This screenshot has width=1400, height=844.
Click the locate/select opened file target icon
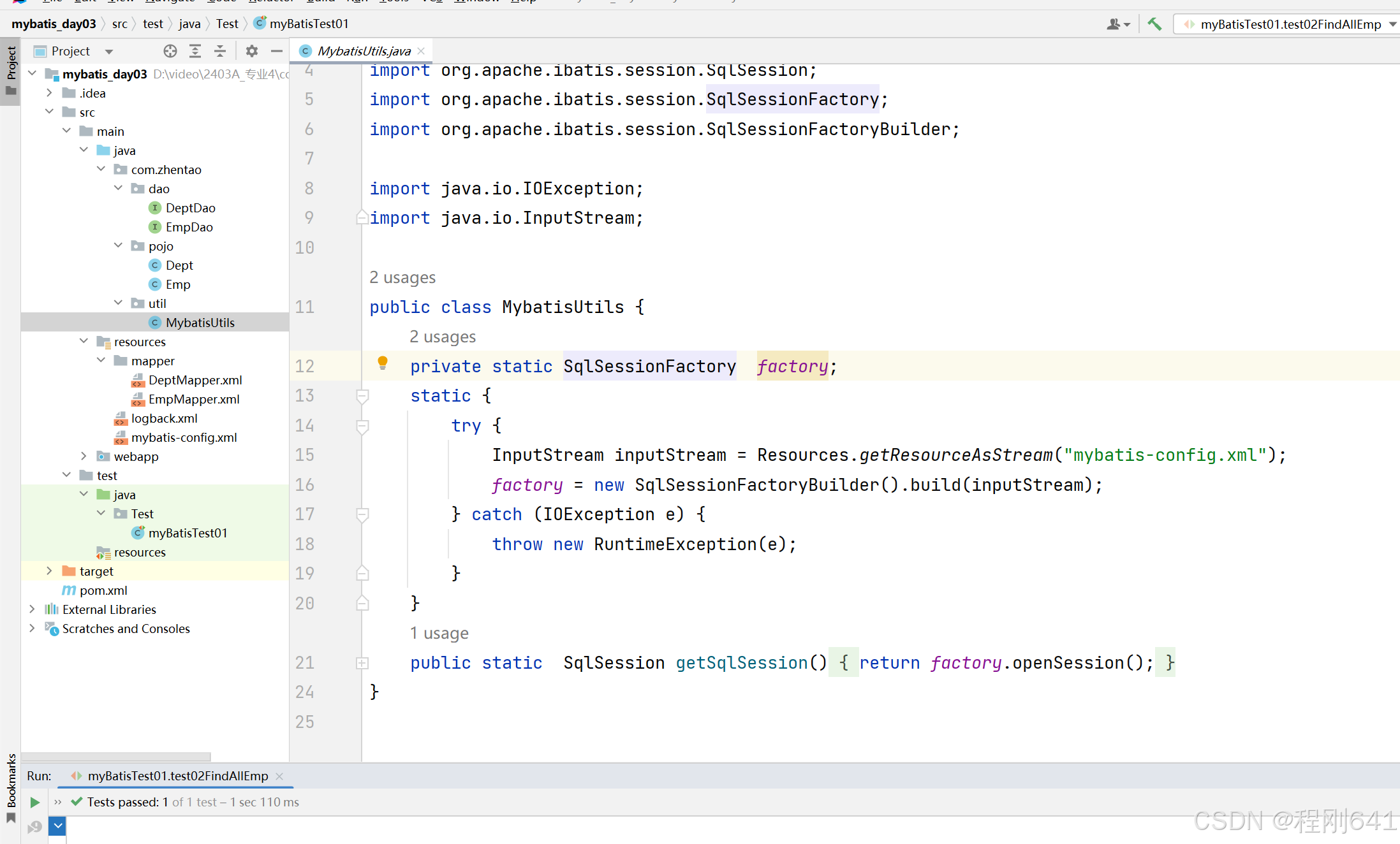coord(170,51)
